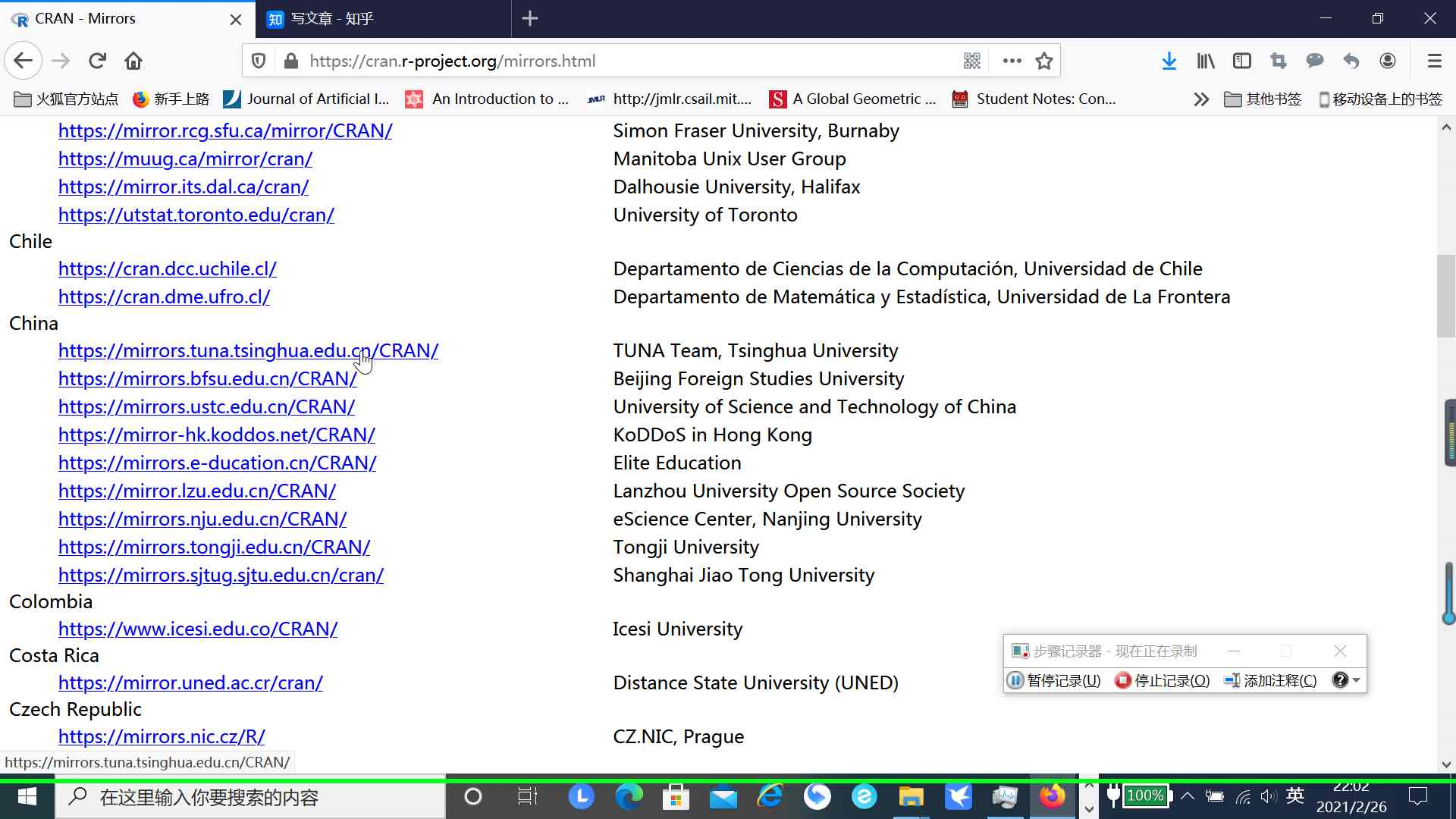Open the Tsinghua TUNA CRAN mirror link
Viewport: 1456px width, 819px height.
pos(248,350)
